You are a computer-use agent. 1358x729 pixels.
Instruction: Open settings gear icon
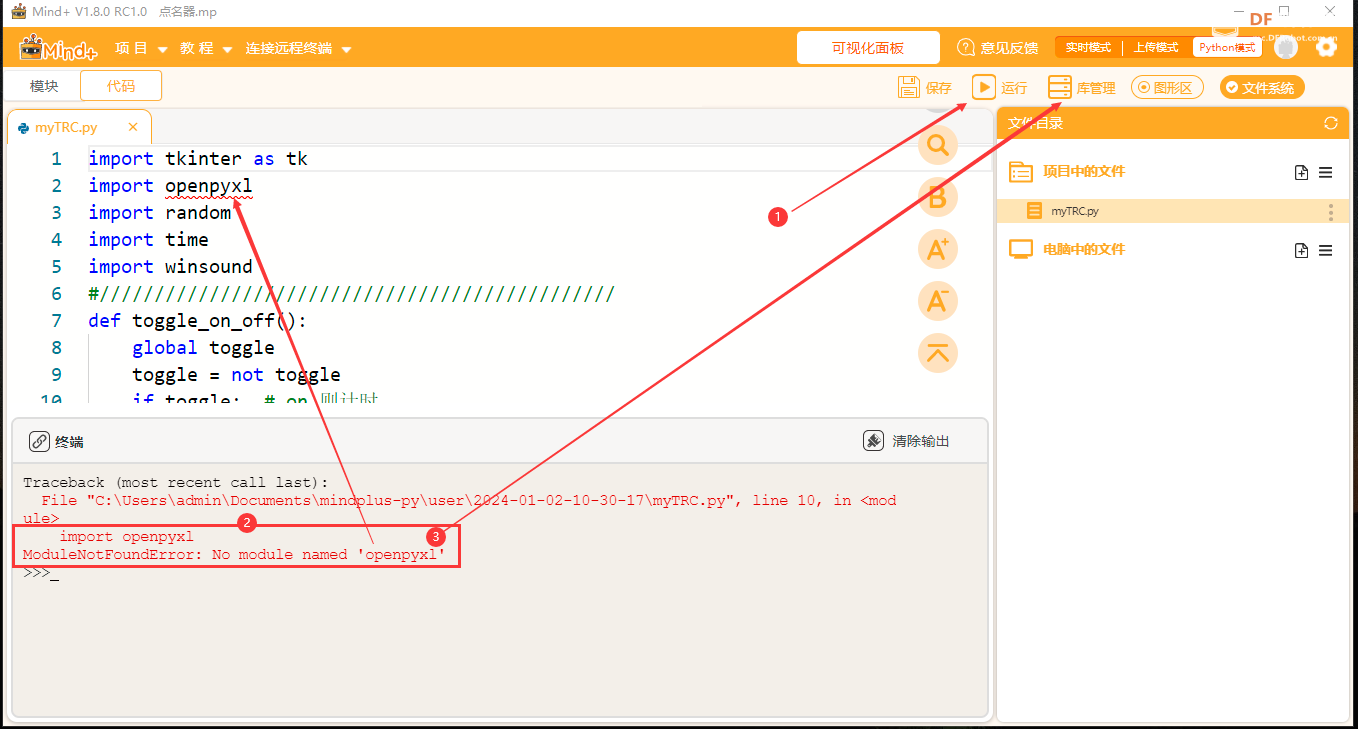pyautogui.click(x=1326, y=47)
